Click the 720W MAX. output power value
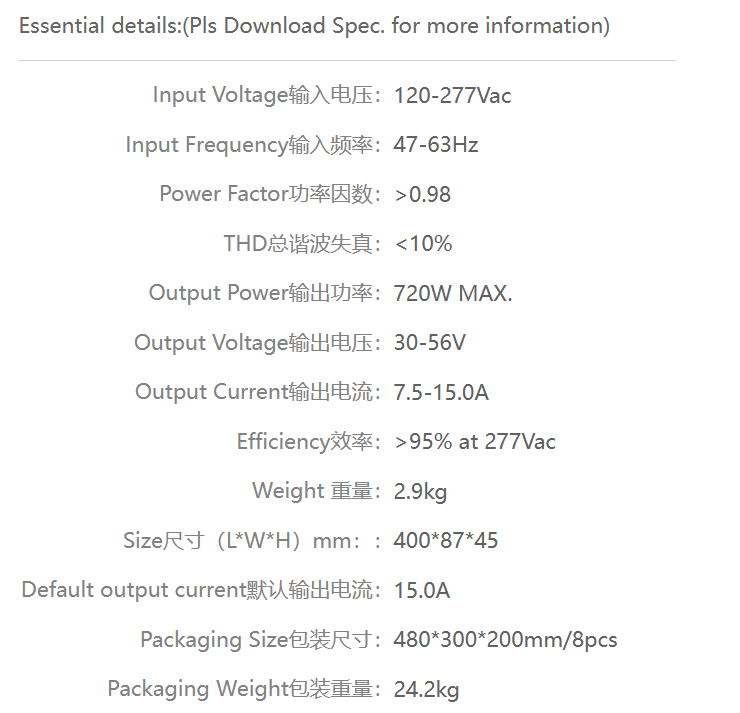Image resolution: width=740 pixels, height=713 pixels. click(x=453, y=294)
